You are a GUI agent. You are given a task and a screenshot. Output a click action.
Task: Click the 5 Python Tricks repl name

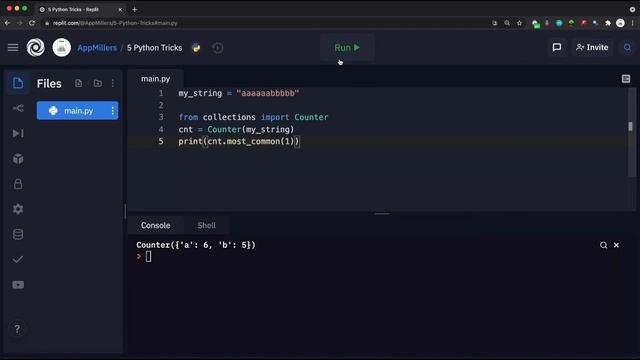(x=154, y=48)
